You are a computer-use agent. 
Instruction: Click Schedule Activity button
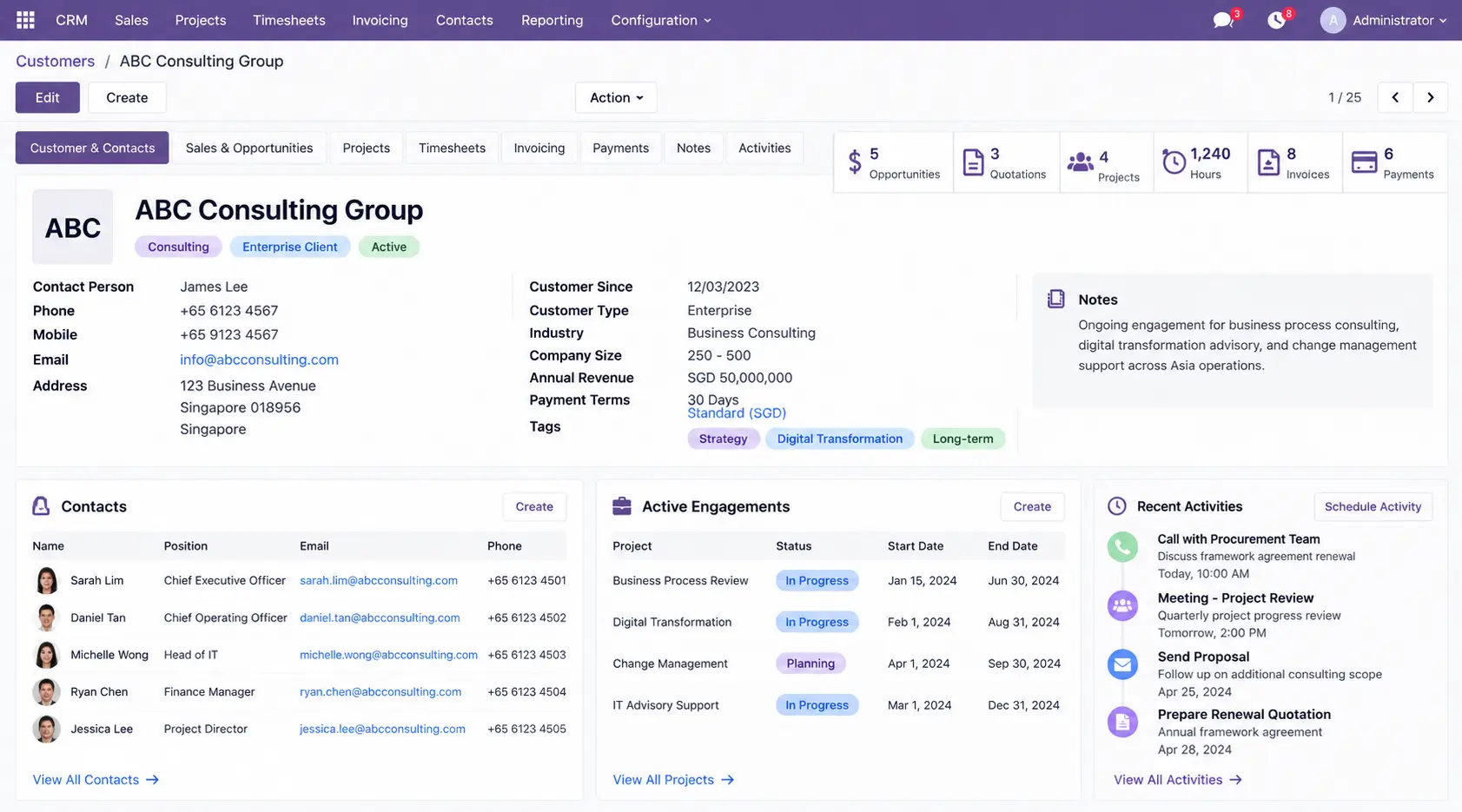click(x=1373, y=506)
